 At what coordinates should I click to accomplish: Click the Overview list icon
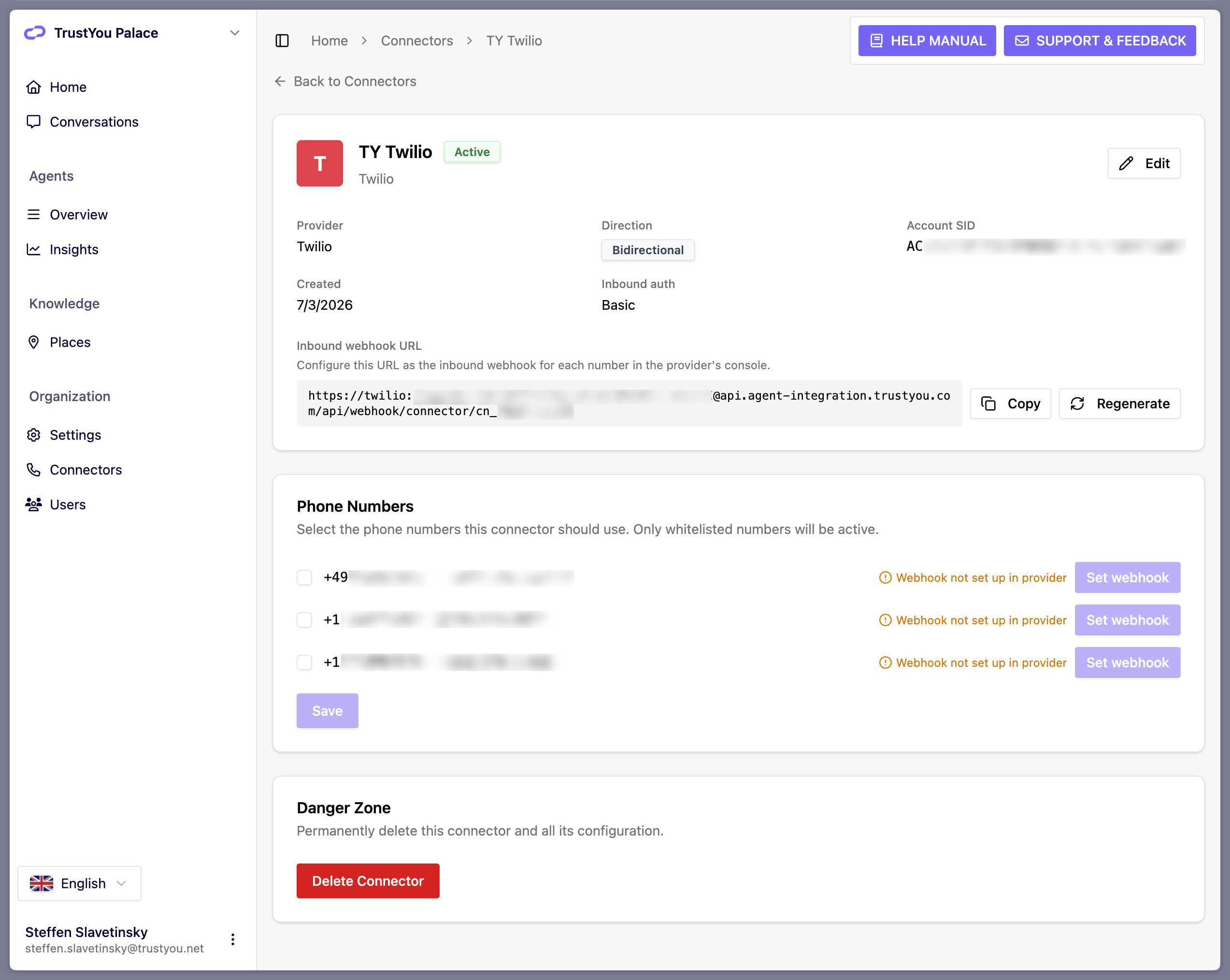(34, 214)
